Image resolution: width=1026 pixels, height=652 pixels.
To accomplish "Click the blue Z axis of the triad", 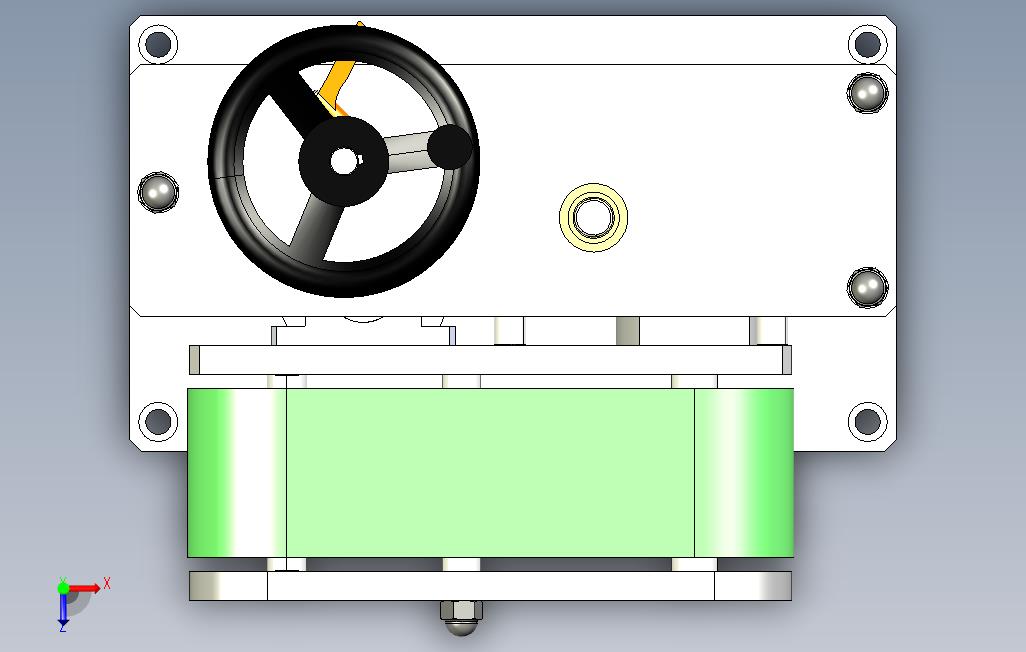I will (63, 609).
